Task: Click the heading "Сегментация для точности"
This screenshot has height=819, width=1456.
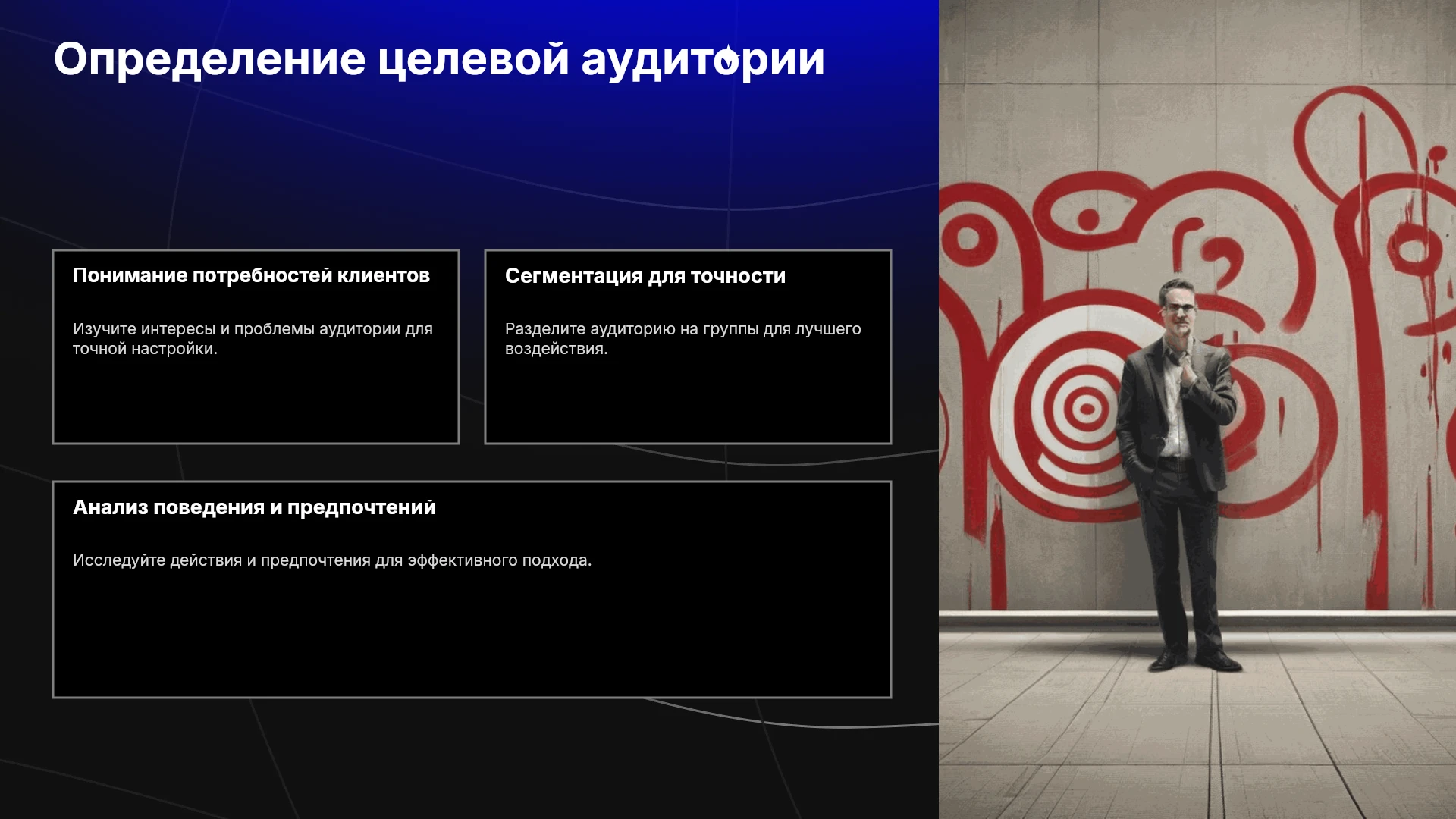Action: click(645, 276)
